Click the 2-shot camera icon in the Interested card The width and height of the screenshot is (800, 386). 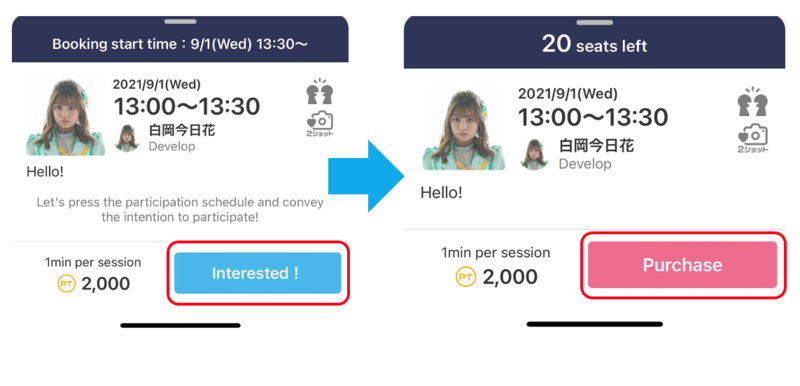pyautogui.click(x=320, y=125)
